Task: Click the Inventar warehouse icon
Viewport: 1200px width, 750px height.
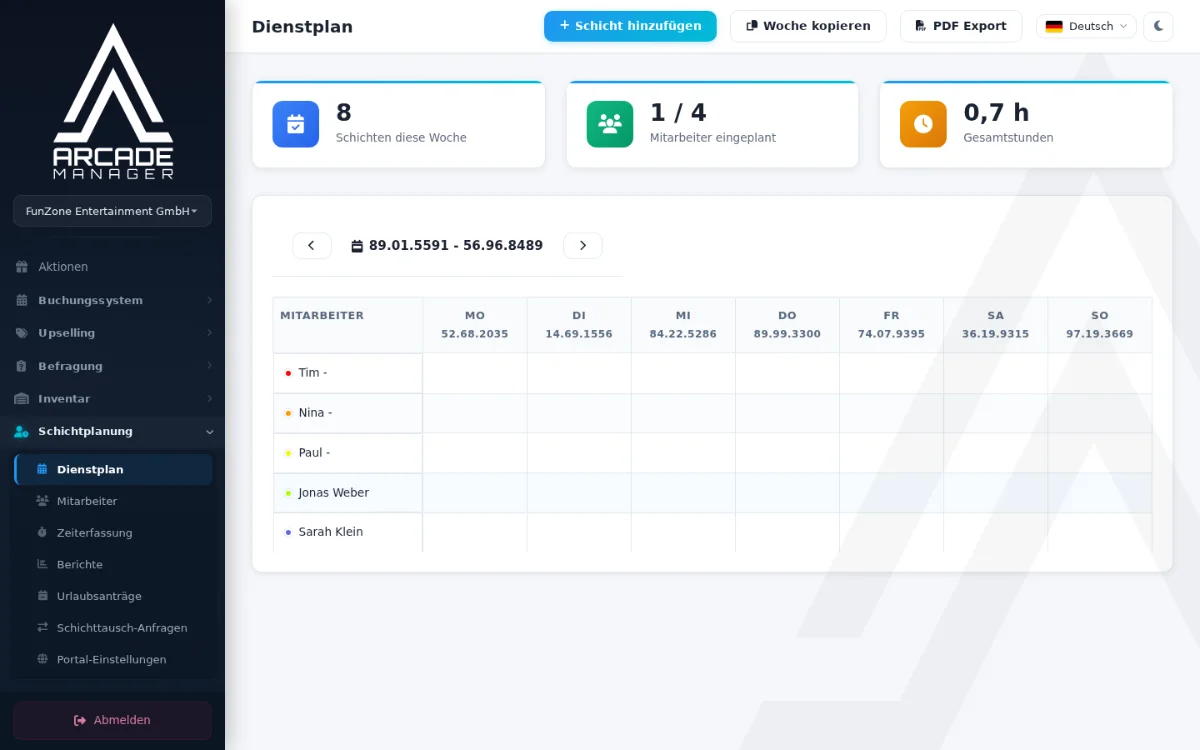Action: [x=21, y=399]
